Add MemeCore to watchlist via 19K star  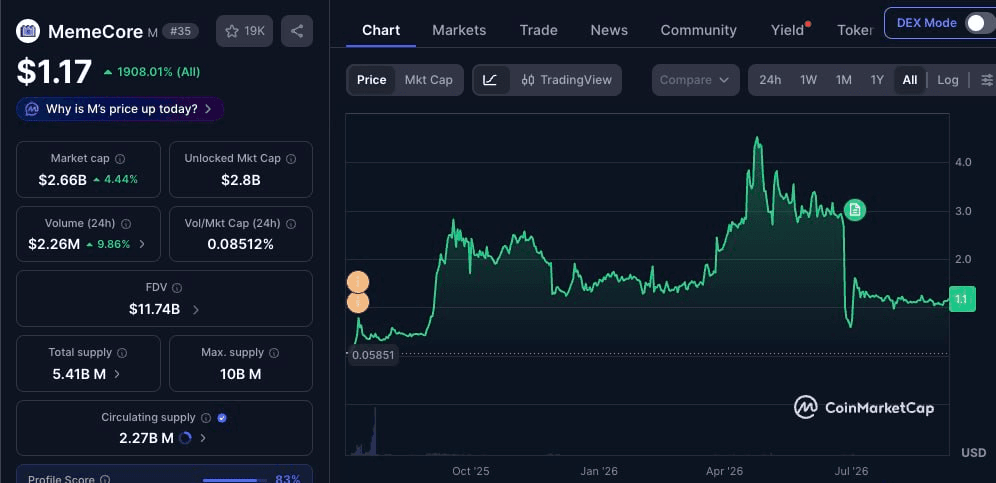tap(245, 31)
